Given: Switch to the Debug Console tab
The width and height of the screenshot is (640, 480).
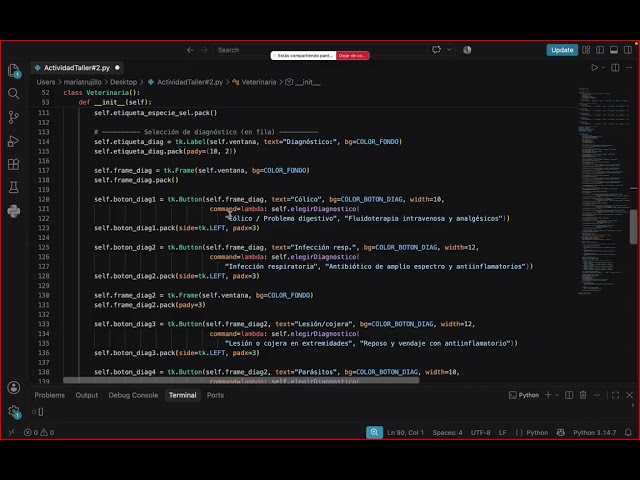Looking at the screenshot, I should [133, 395].
